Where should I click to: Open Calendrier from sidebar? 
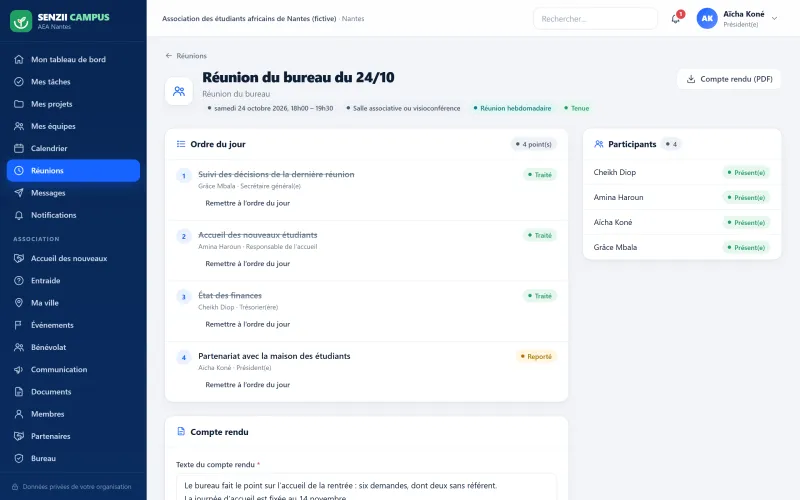tap(73, 148)
